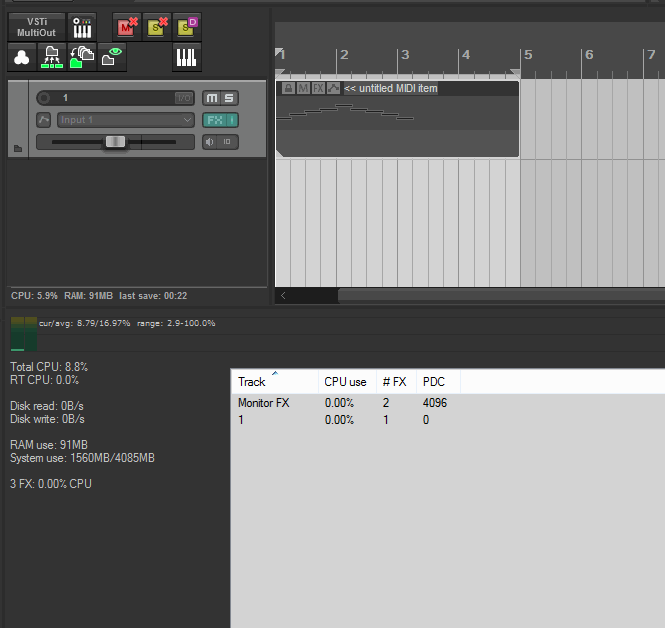The height and width of the screenshot is (628, 665).
Task: Open envelope icon on untitled MIDI item
Action: tap(333, 88)
